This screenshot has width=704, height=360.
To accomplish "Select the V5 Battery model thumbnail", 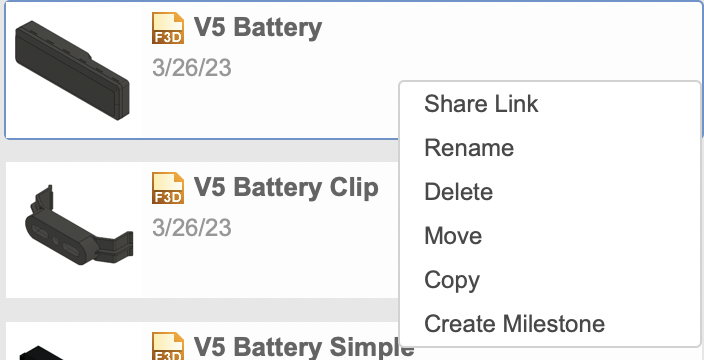I will click(x=72, y=70).
